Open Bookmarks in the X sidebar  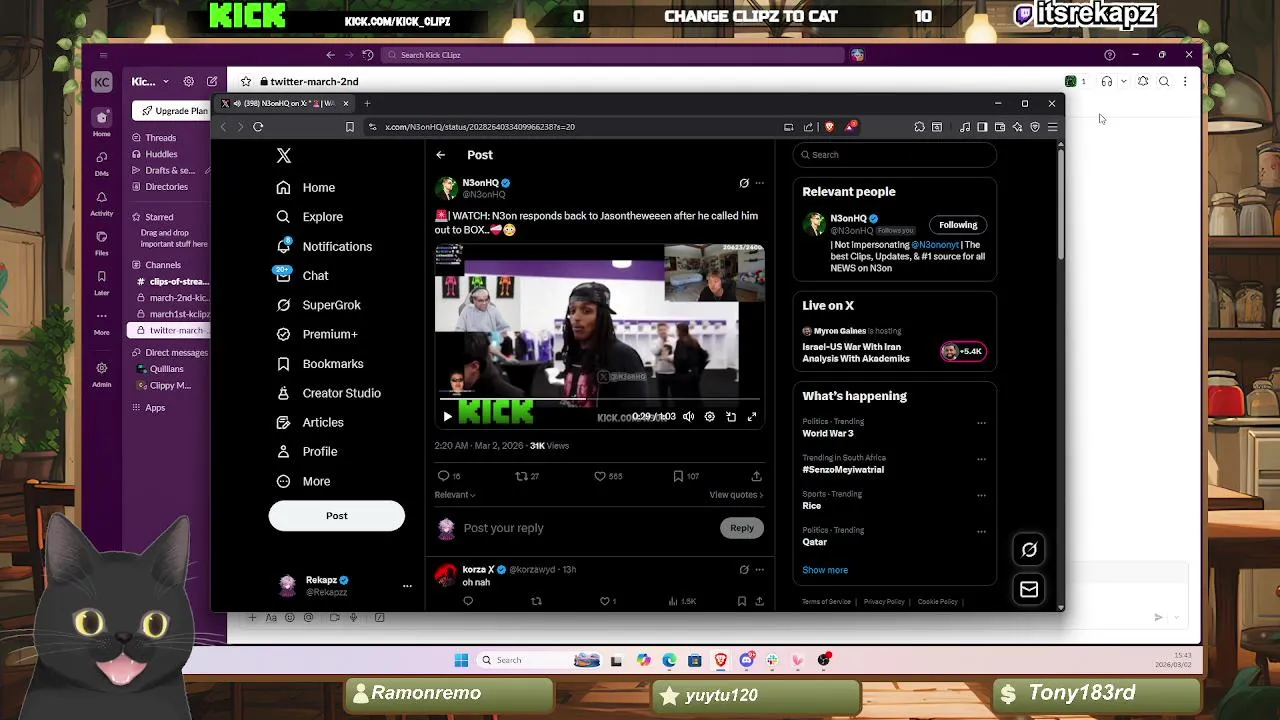[319, 364]
